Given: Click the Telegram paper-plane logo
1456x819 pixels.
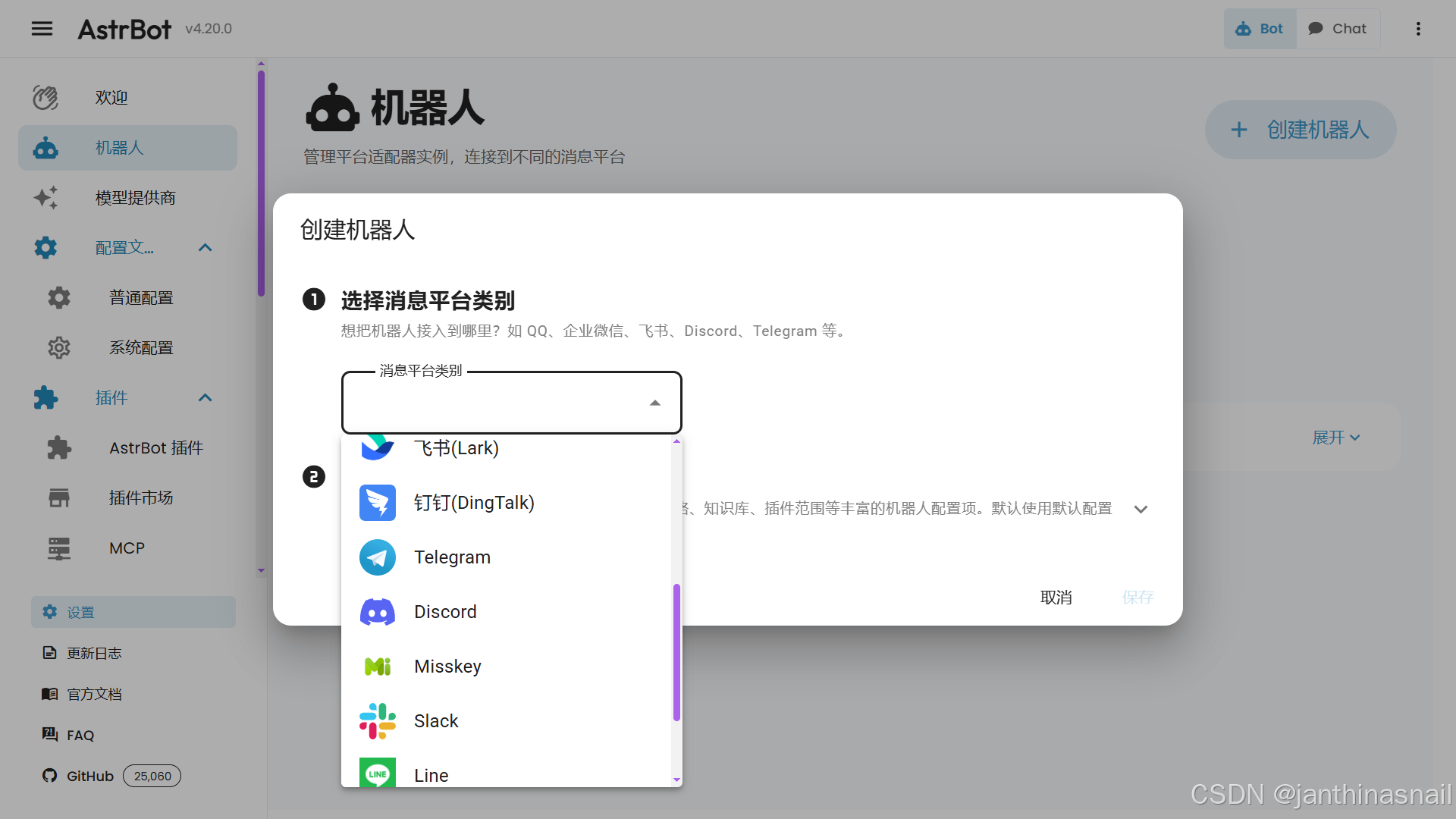Looking at the screenshot, I should click(378, 557).
